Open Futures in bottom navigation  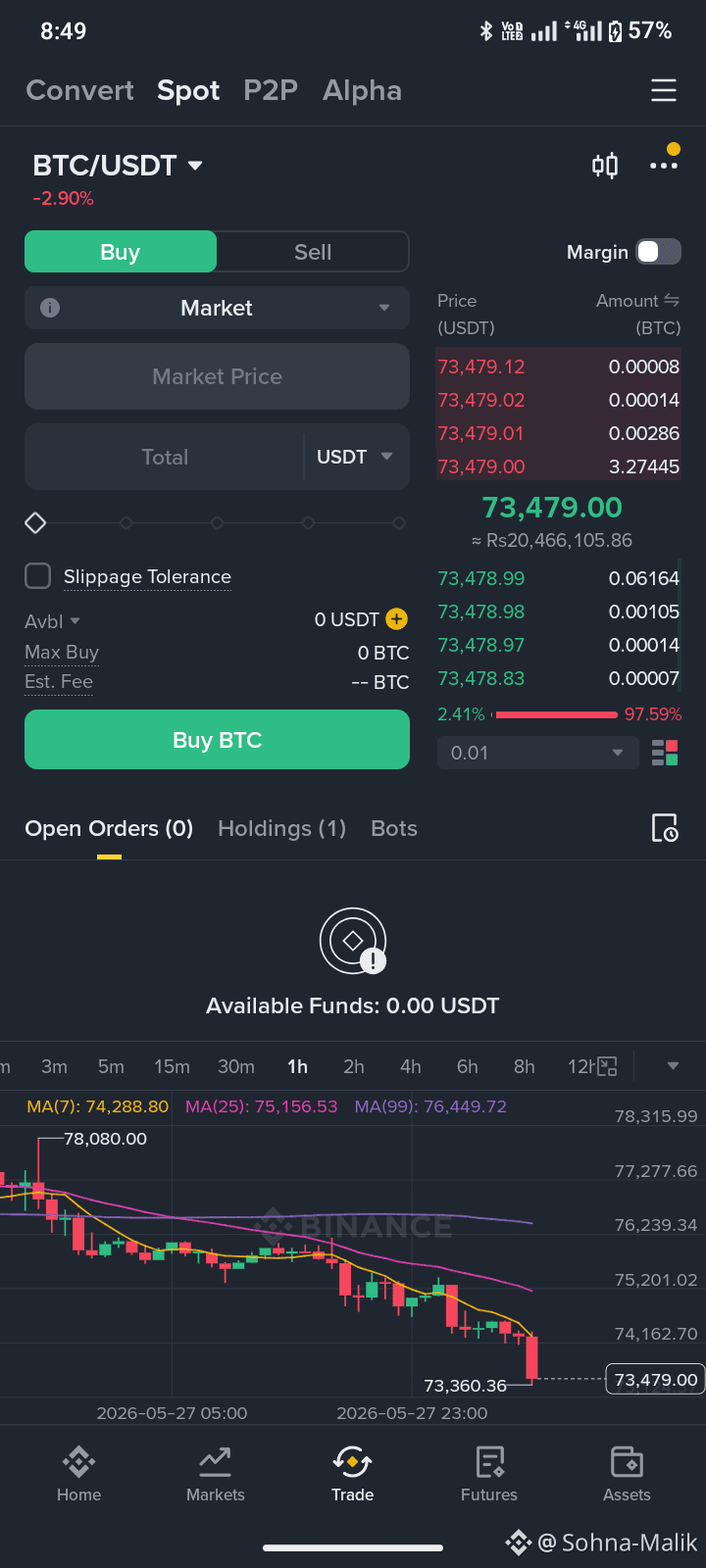tap(489, 1474)
